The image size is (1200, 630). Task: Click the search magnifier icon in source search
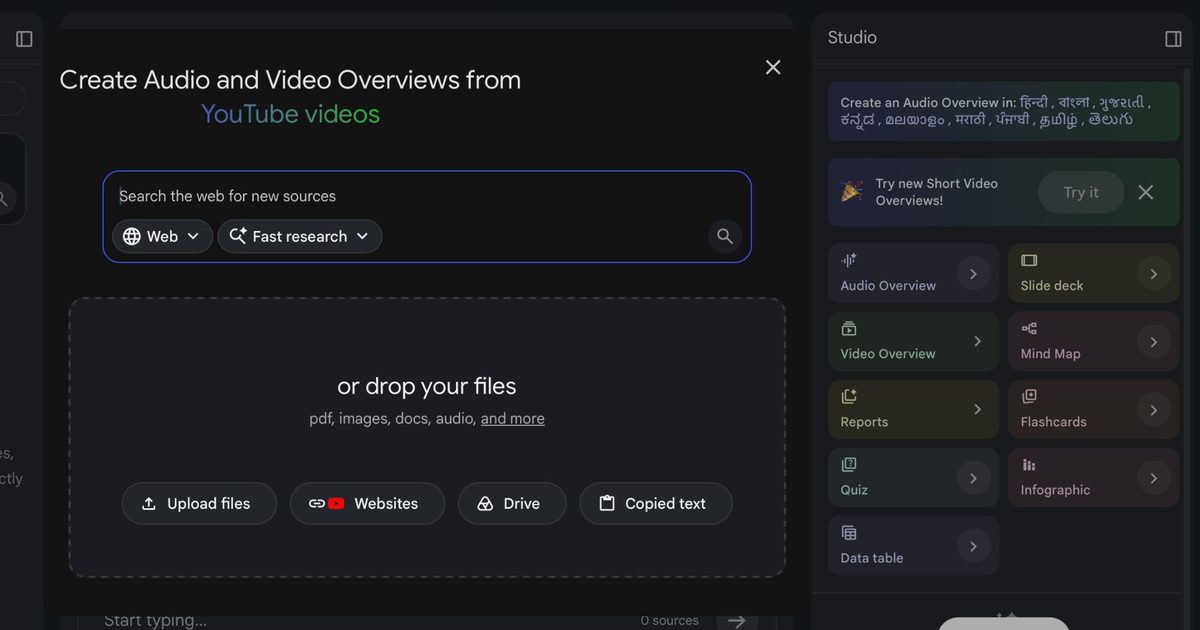click(x=725, y=236)
